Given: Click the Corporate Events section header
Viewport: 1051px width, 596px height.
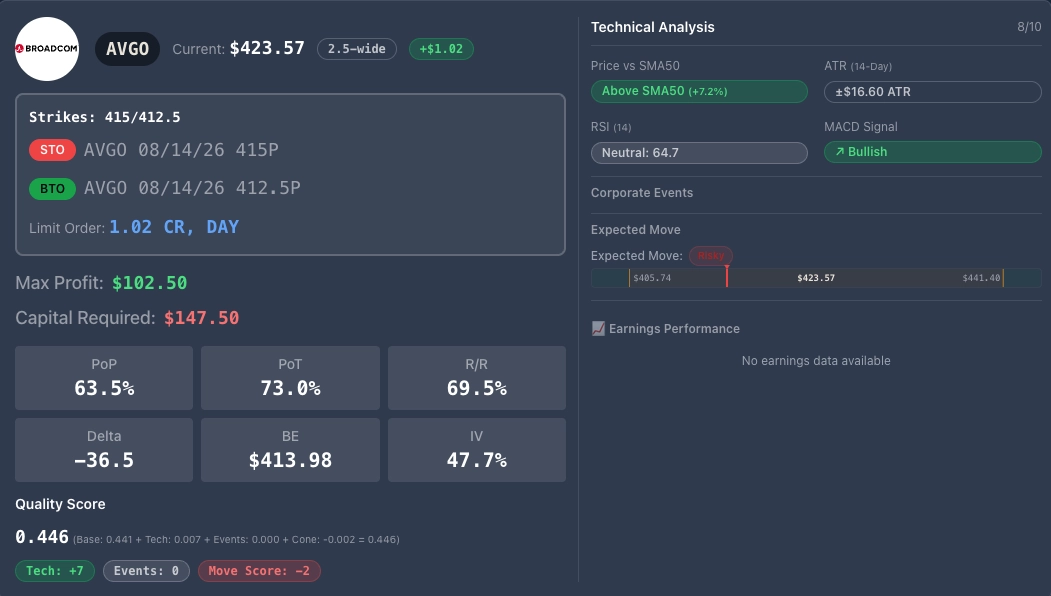Looking at the screenshot, I should [x=642, y=193].
